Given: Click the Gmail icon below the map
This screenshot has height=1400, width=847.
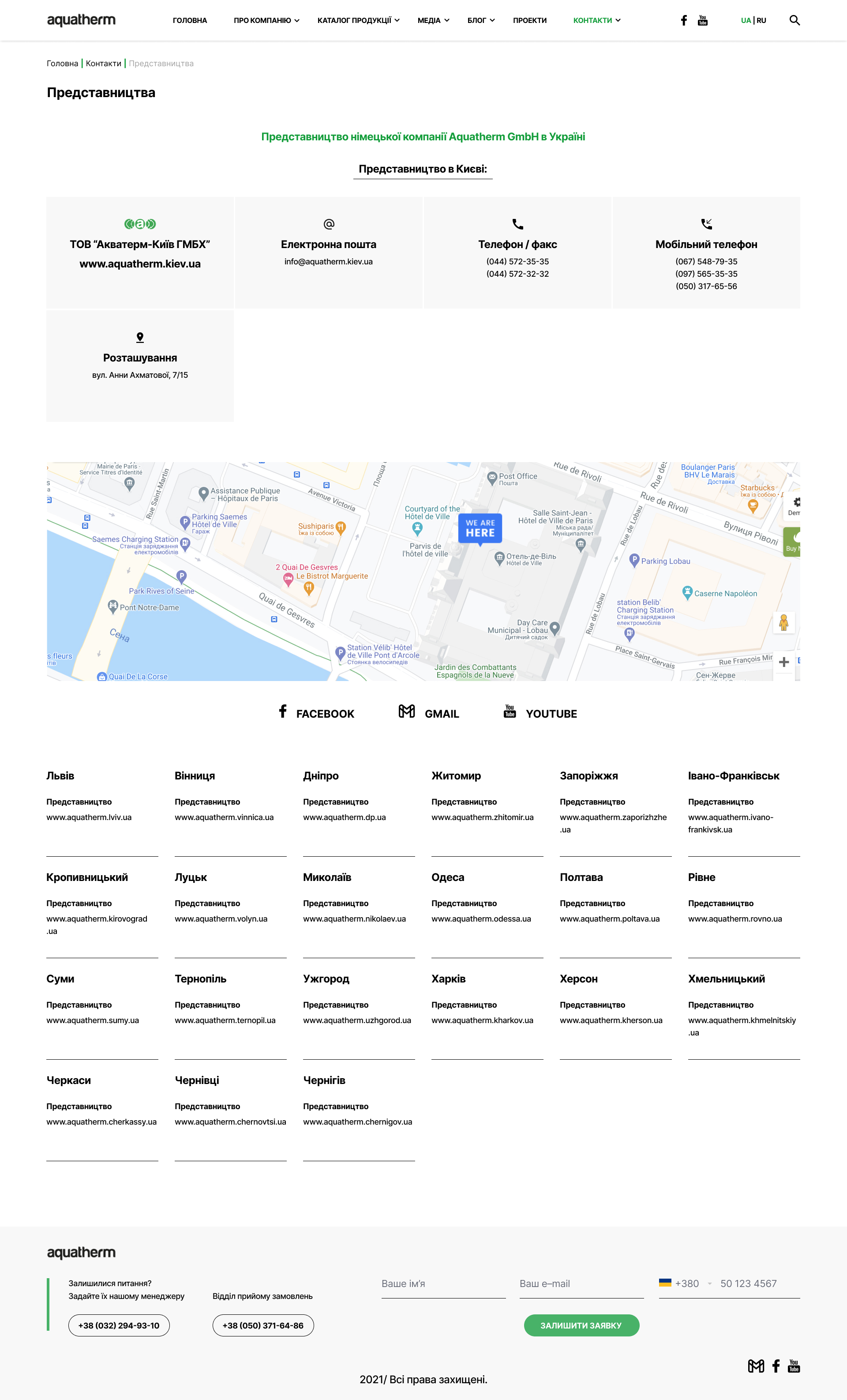Looking at the screenshot, I should 407,711.
